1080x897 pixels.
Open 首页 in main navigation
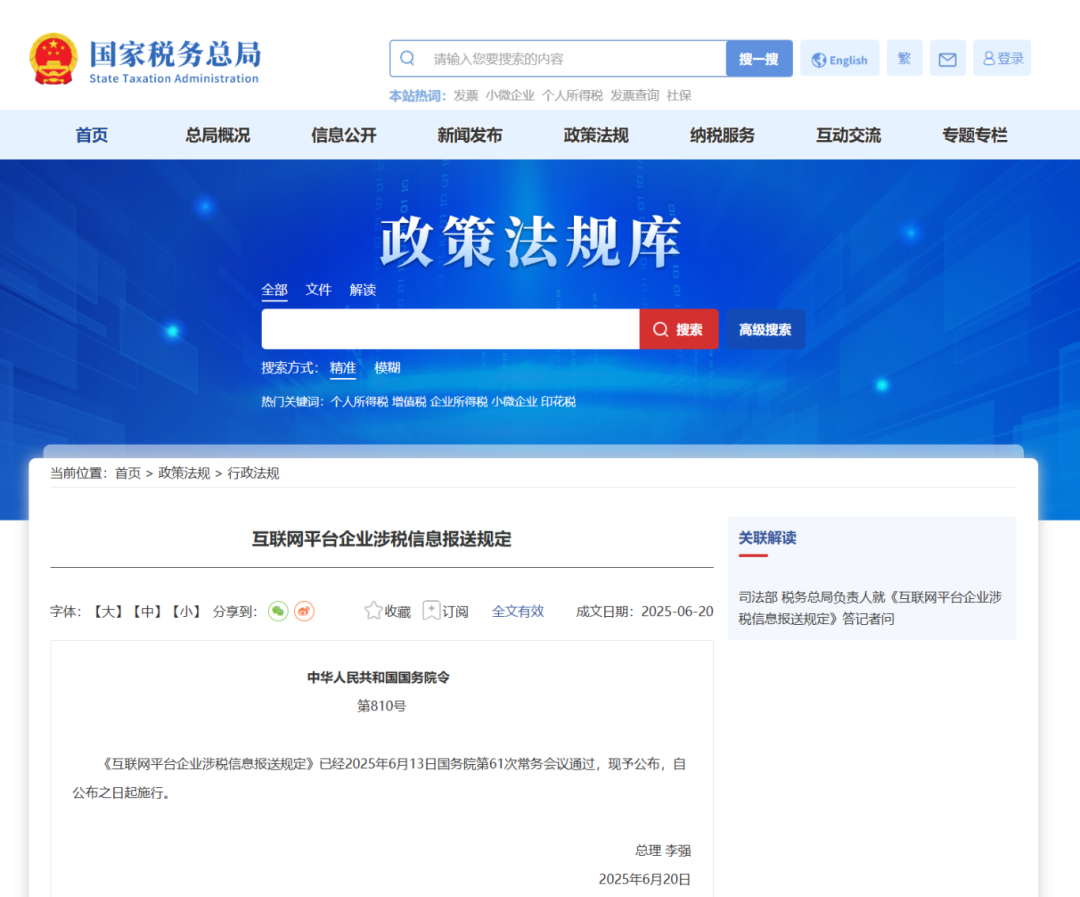(x=92, y=135)
